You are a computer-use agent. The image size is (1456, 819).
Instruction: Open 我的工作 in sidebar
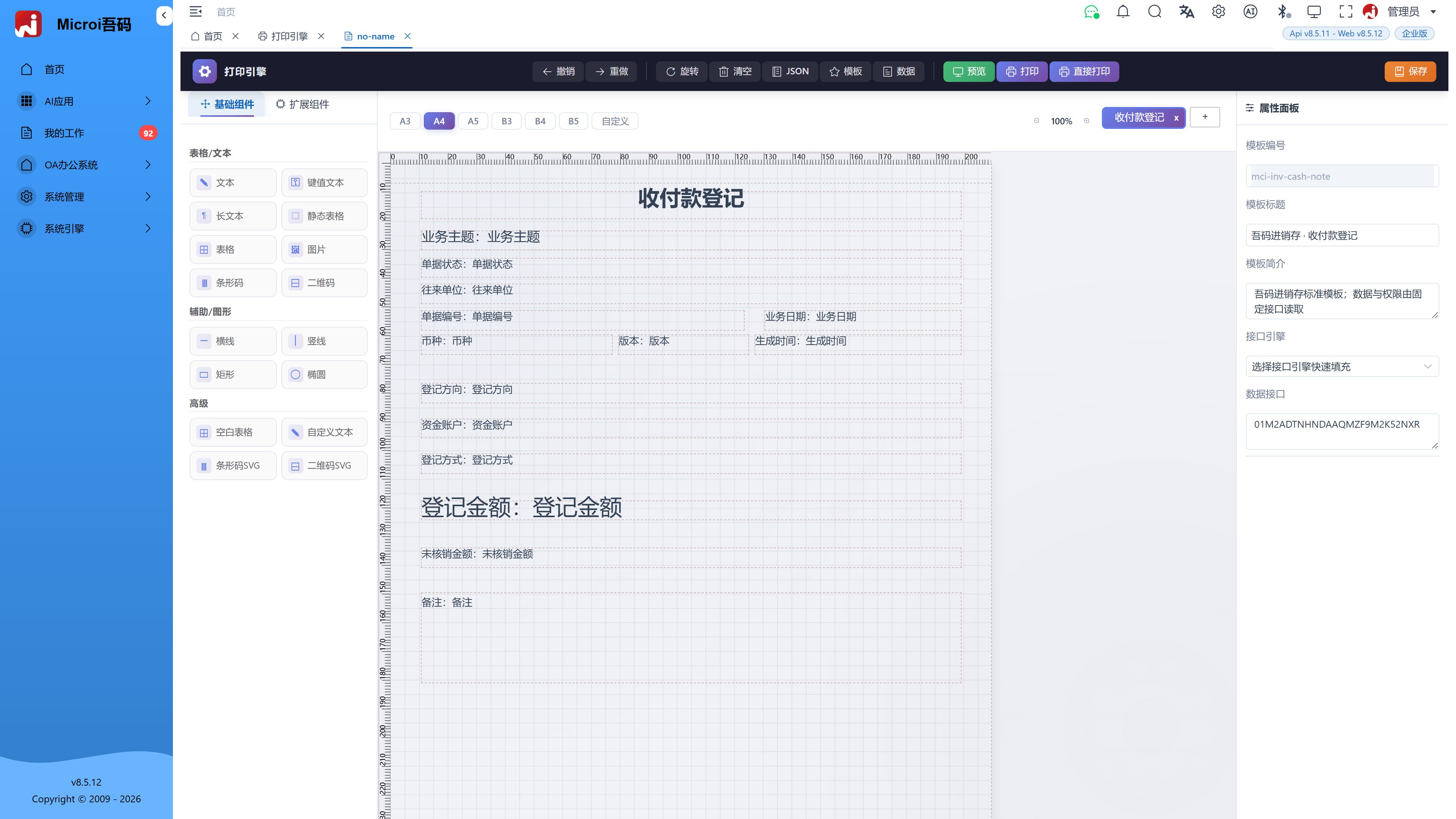86,133
